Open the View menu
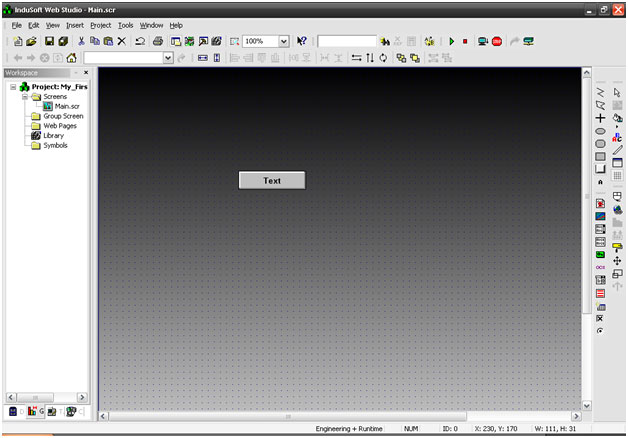This screenshot has height=438, width=628. tap(52, 25)
